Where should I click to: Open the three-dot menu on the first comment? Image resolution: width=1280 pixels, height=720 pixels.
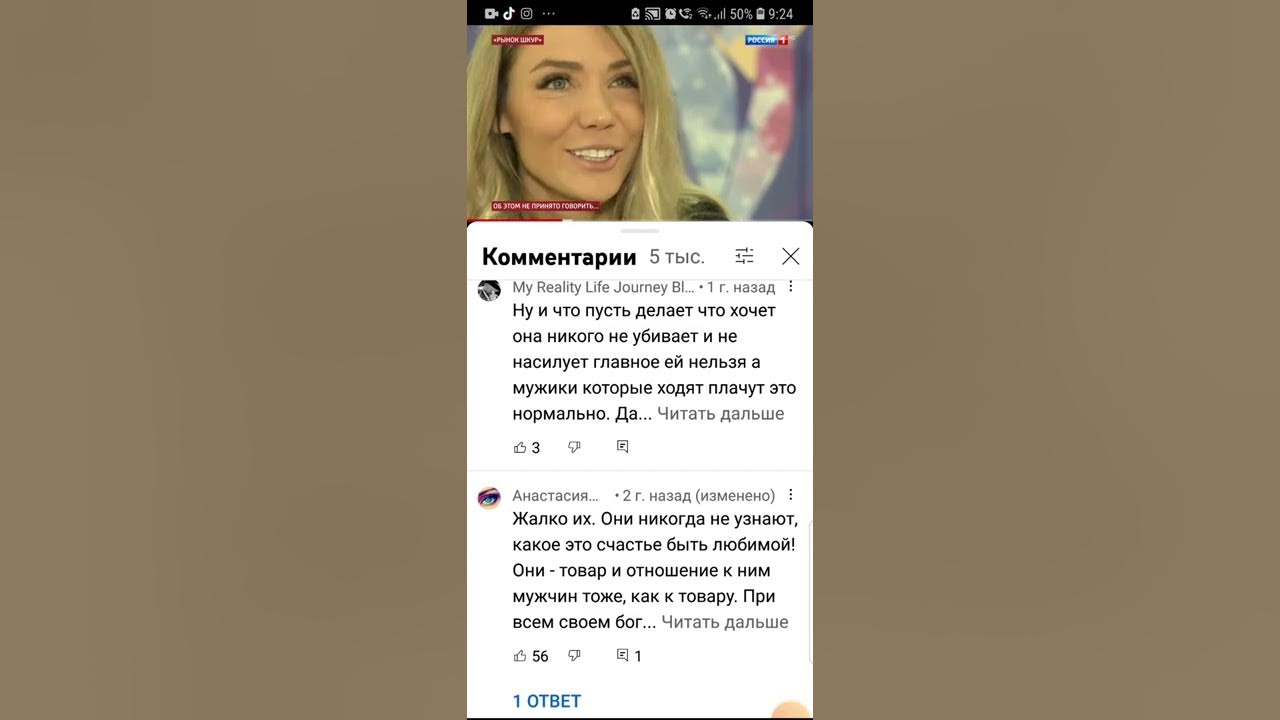[791, 287]
